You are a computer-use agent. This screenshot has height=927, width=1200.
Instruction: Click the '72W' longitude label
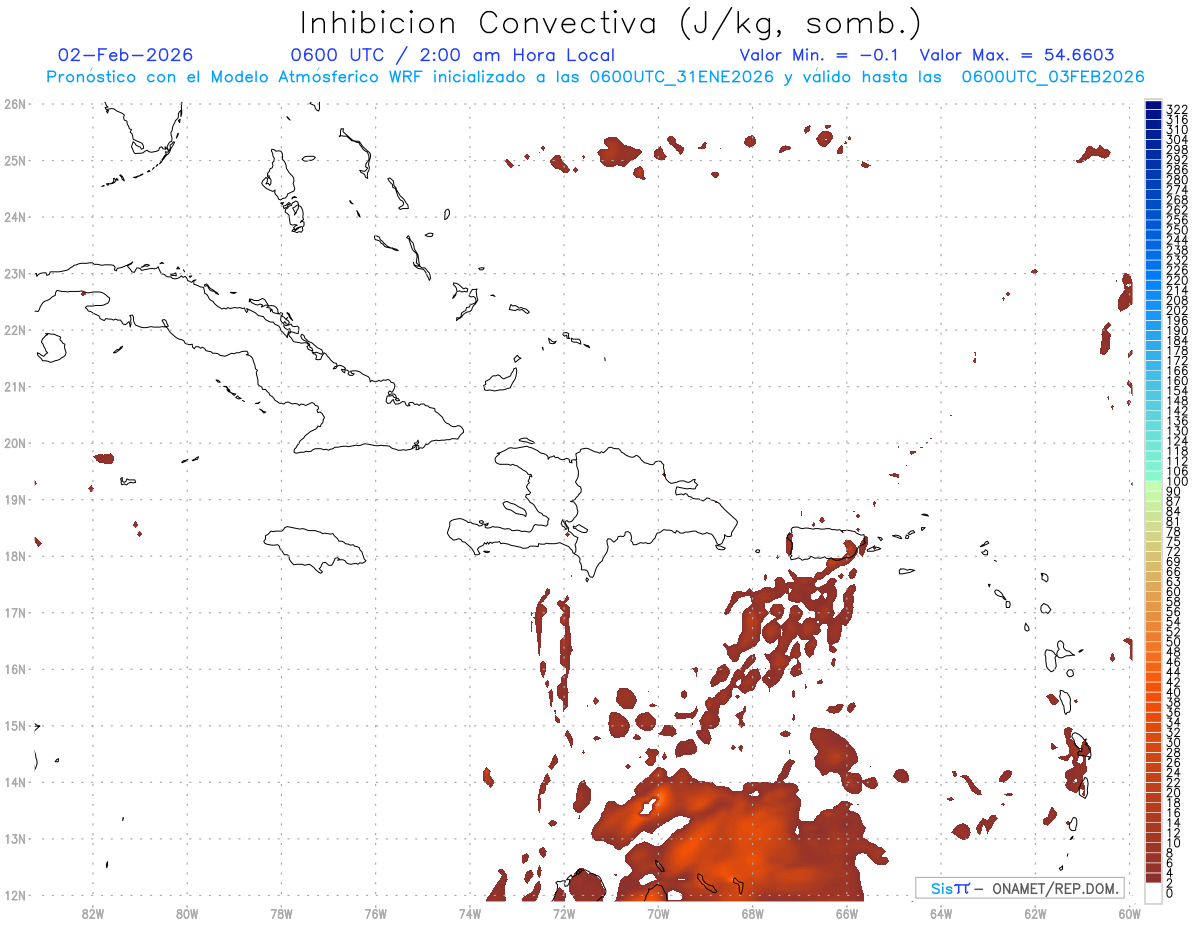point(564,913)
